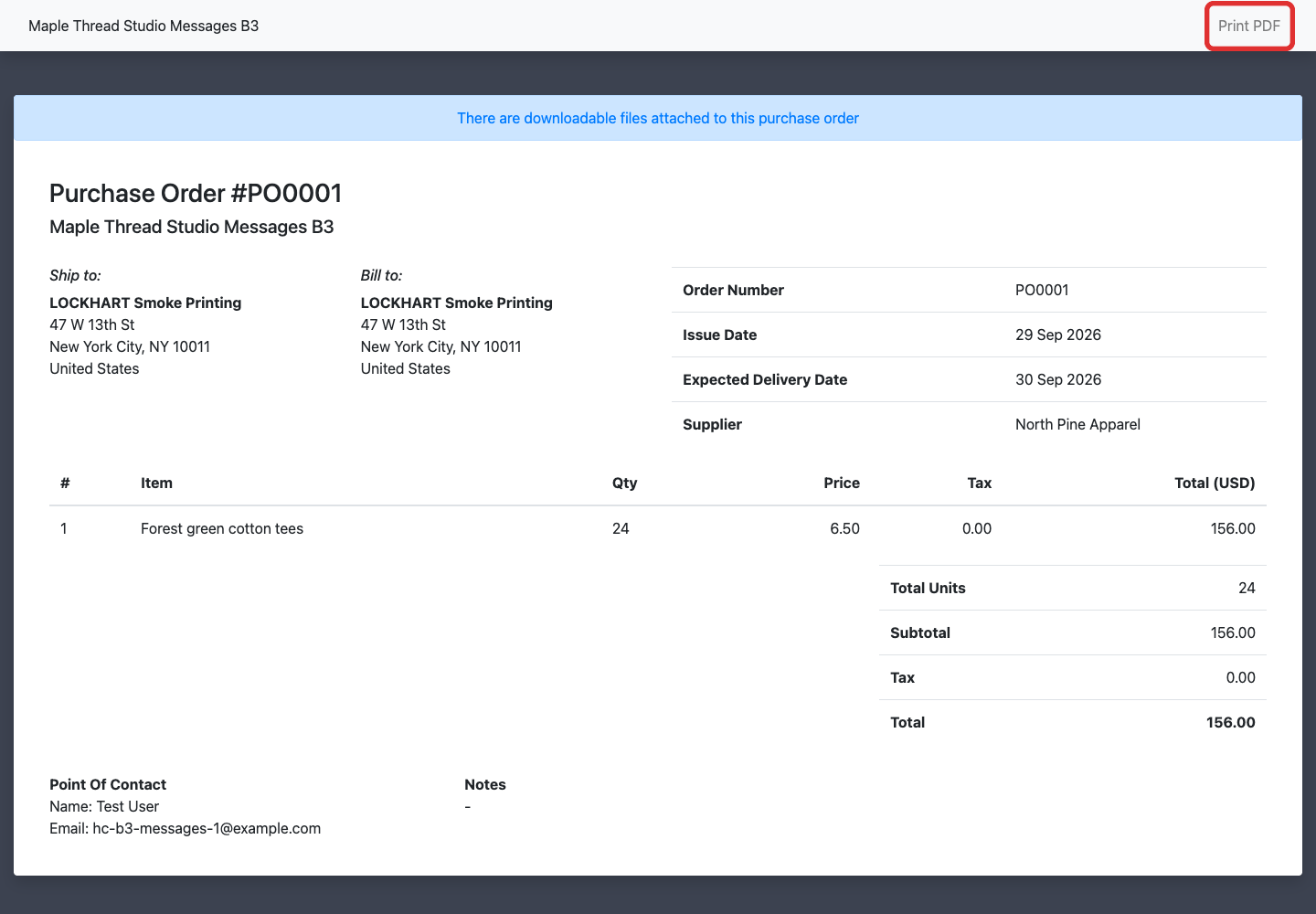Click "New York City, NY 10011" in Bill to
The width and height of the screenshot is (1316, 914).
tap(441, 346)
